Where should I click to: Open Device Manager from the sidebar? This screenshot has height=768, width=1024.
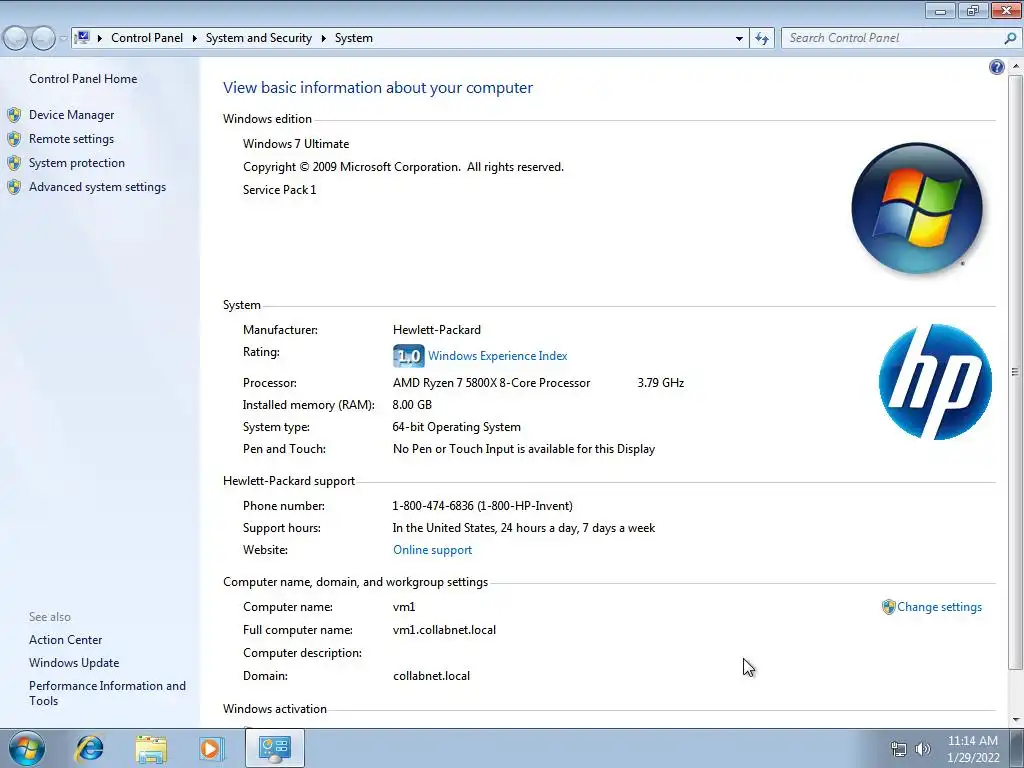71,115
